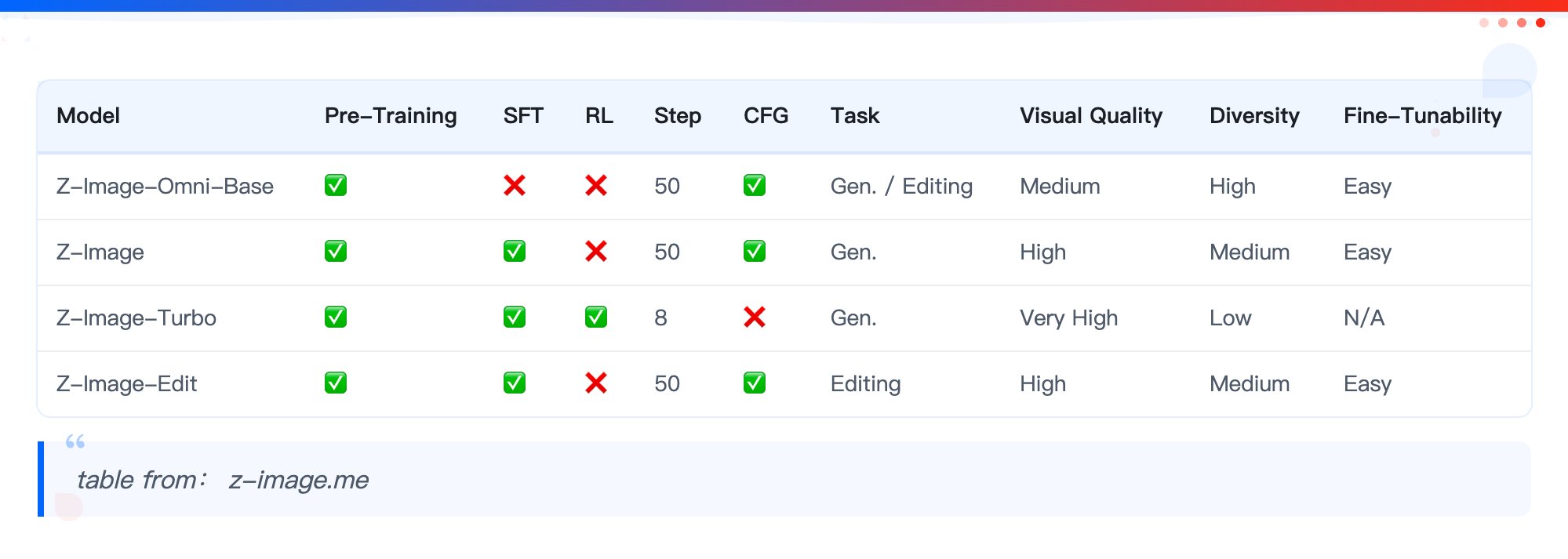This screenshot has height=559, width=1568.
Task: Select the Z-Image-Turbo model name
Action: pyautogui.click(x=136, y=318)
